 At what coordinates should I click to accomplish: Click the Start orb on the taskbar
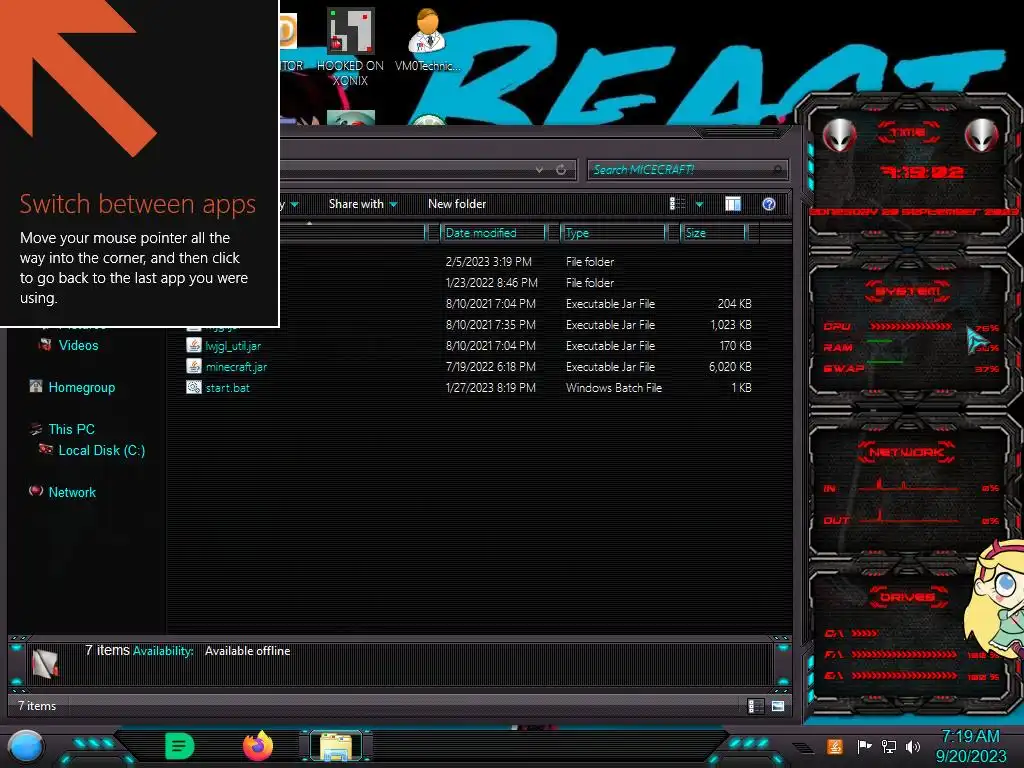pos(25,747)
